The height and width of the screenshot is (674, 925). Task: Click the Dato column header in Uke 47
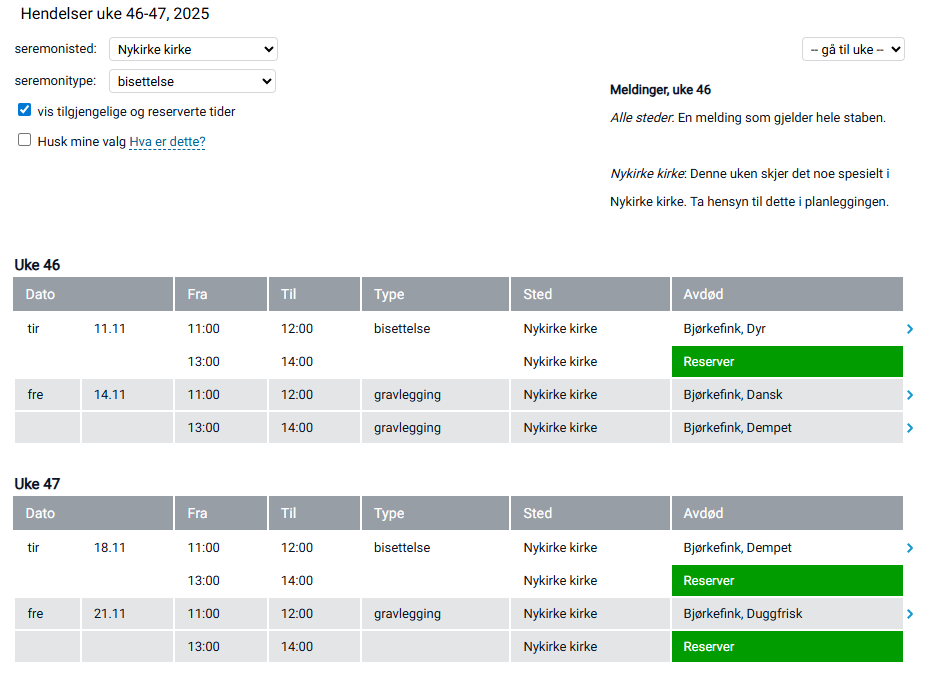(x=93, y=513)
